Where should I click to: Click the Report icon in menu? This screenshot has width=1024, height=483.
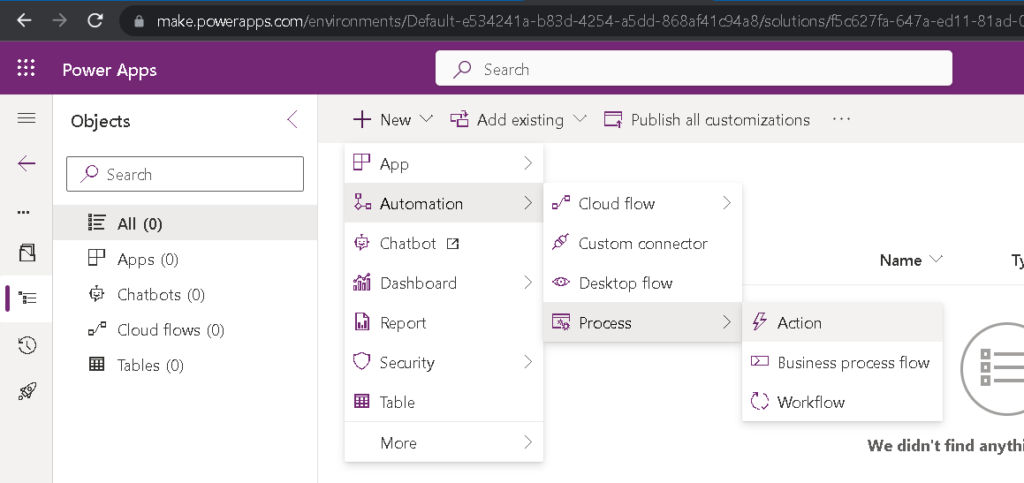(x=361, y=322)
